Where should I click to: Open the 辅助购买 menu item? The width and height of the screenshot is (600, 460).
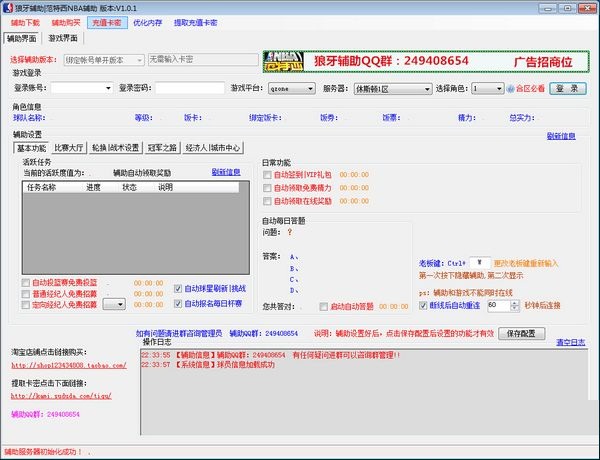[x=66, y=23]
